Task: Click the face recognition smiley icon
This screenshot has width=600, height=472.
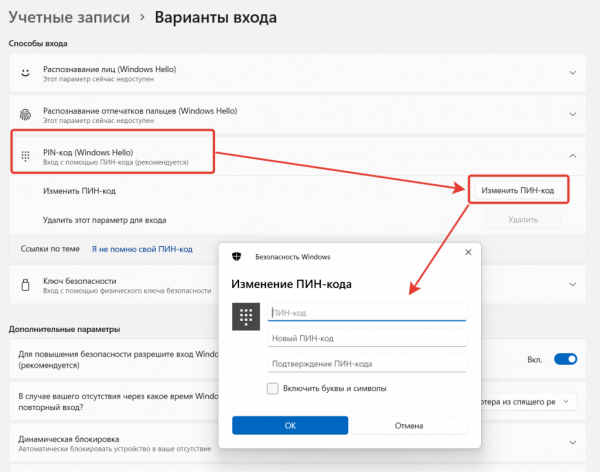Action: (25, 73)
